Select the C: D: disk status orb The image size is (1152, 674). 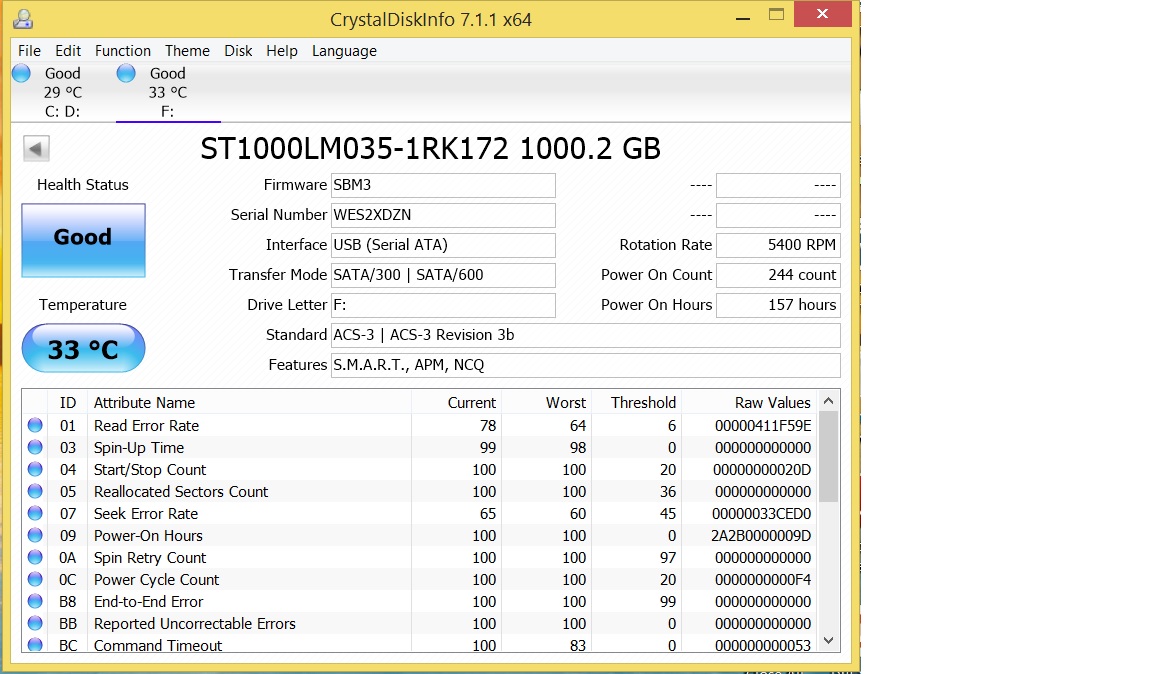21,73
